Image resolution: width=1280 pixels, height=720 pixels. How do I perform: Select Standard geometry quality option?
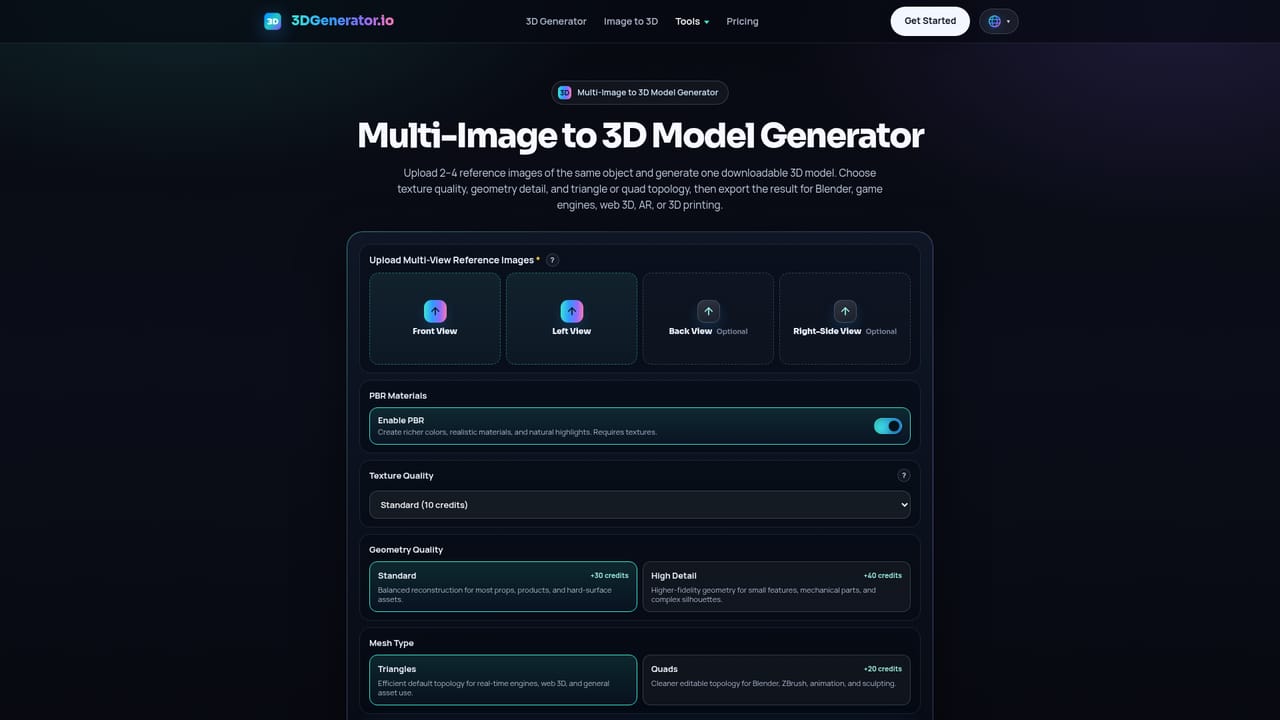tap(503, 587)
